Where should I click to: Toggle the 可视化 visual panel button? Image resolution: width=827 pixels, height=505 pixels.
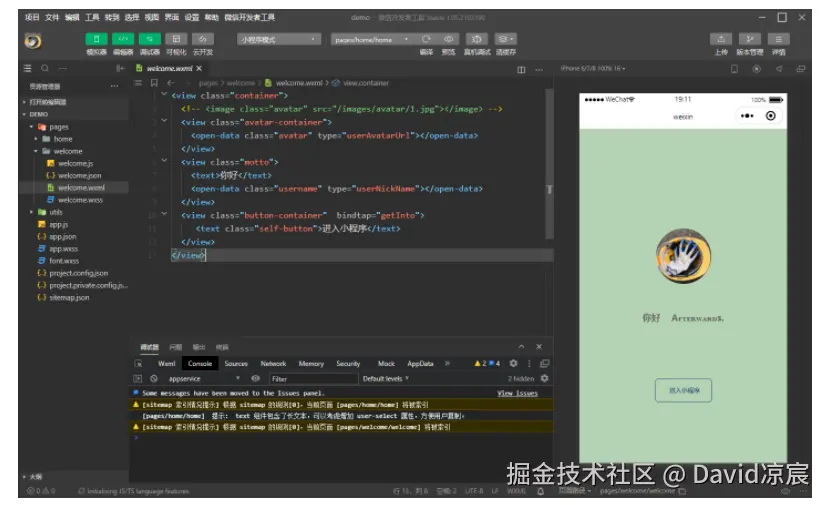(x=176, y=39)
